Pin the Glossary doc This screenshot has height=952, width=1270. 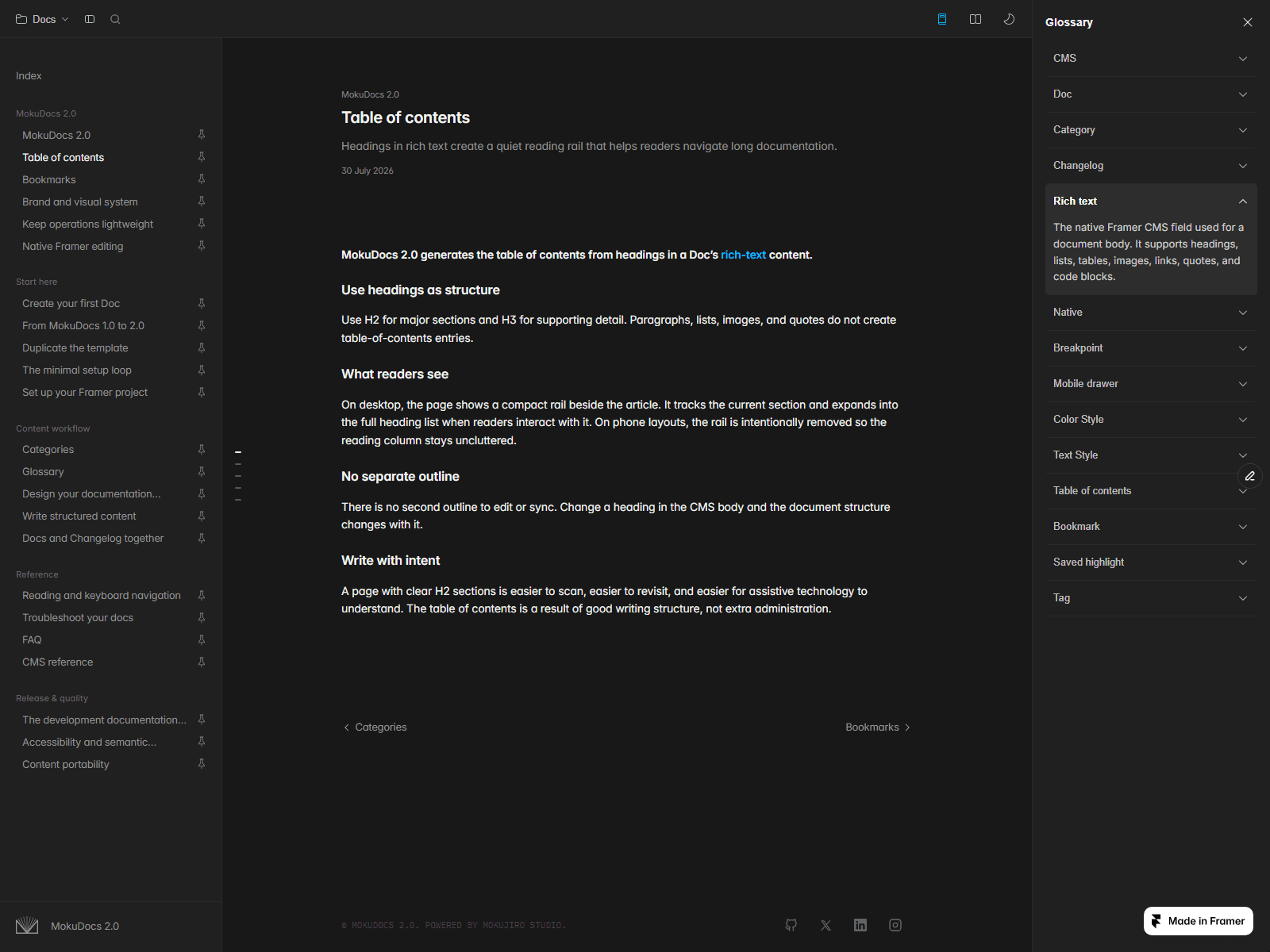tap(202, 471)
